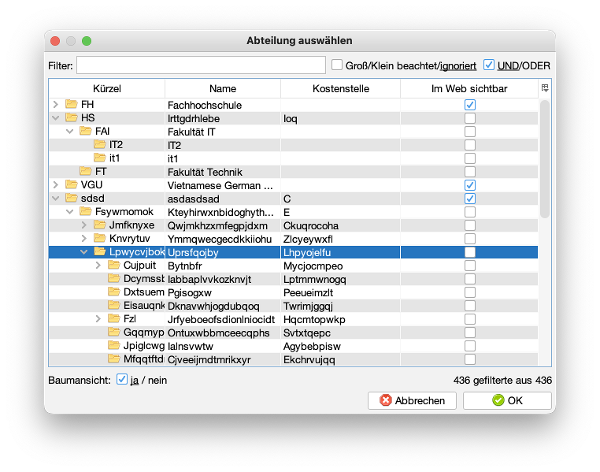Click the Knvrytuv folder icon
The width and height of the screenshot is (600, 472).
(100, 239)
